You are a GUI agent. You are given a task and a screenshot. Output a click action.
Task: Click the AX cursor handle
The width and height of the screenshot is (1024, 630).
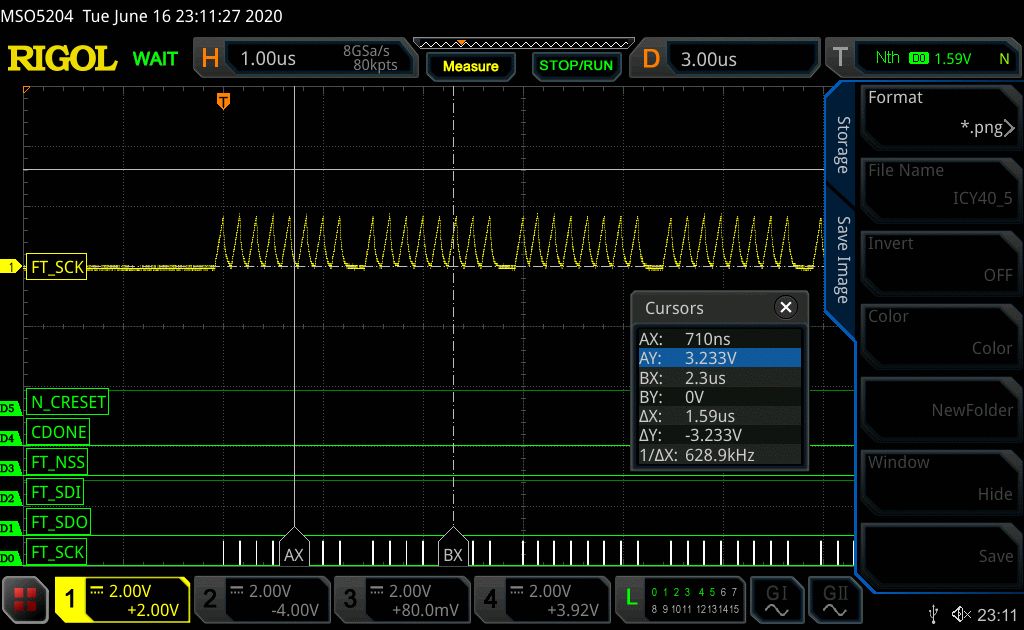pyautogui.click(x=294, y=550)
